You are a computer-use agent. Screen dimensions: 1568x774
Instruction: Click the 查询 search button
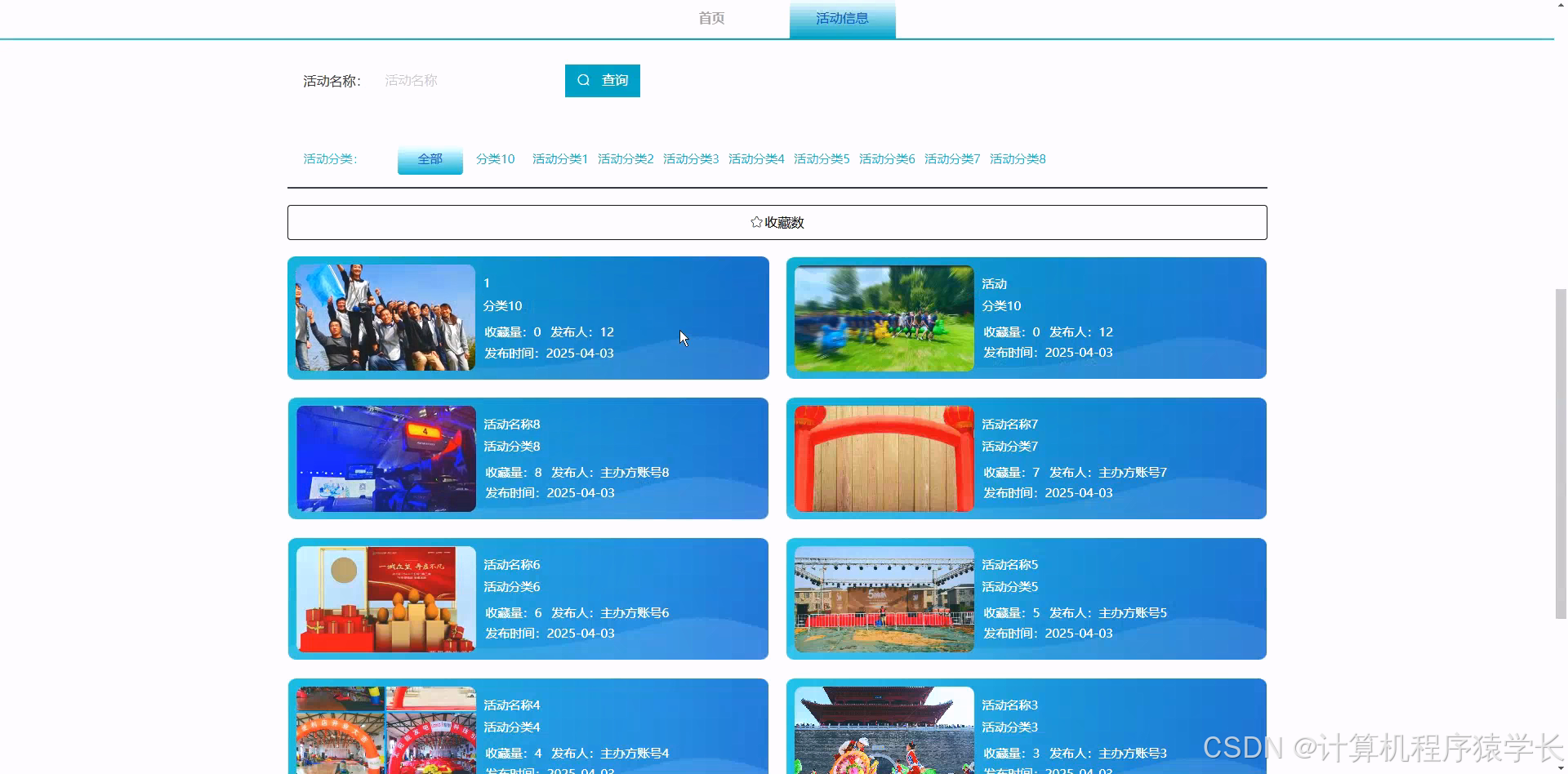click(602, 80)
